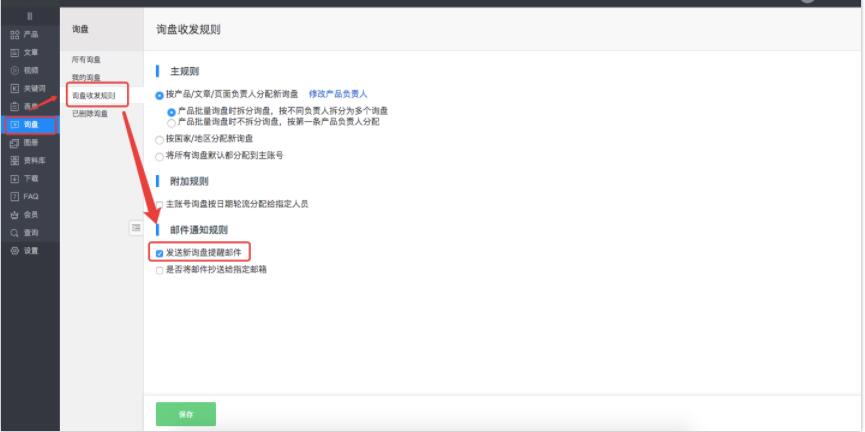Open 设置 at the sidebar bottom

pos(25,250)
